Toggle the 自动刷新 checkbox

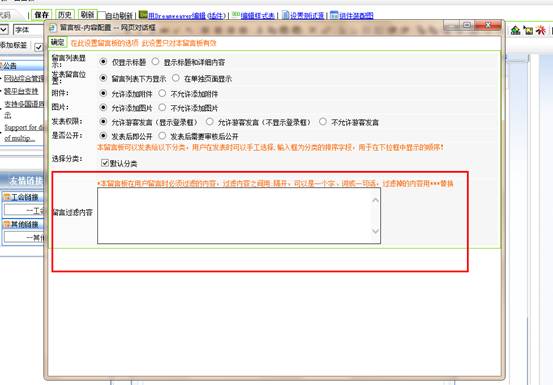pos(102,16)
